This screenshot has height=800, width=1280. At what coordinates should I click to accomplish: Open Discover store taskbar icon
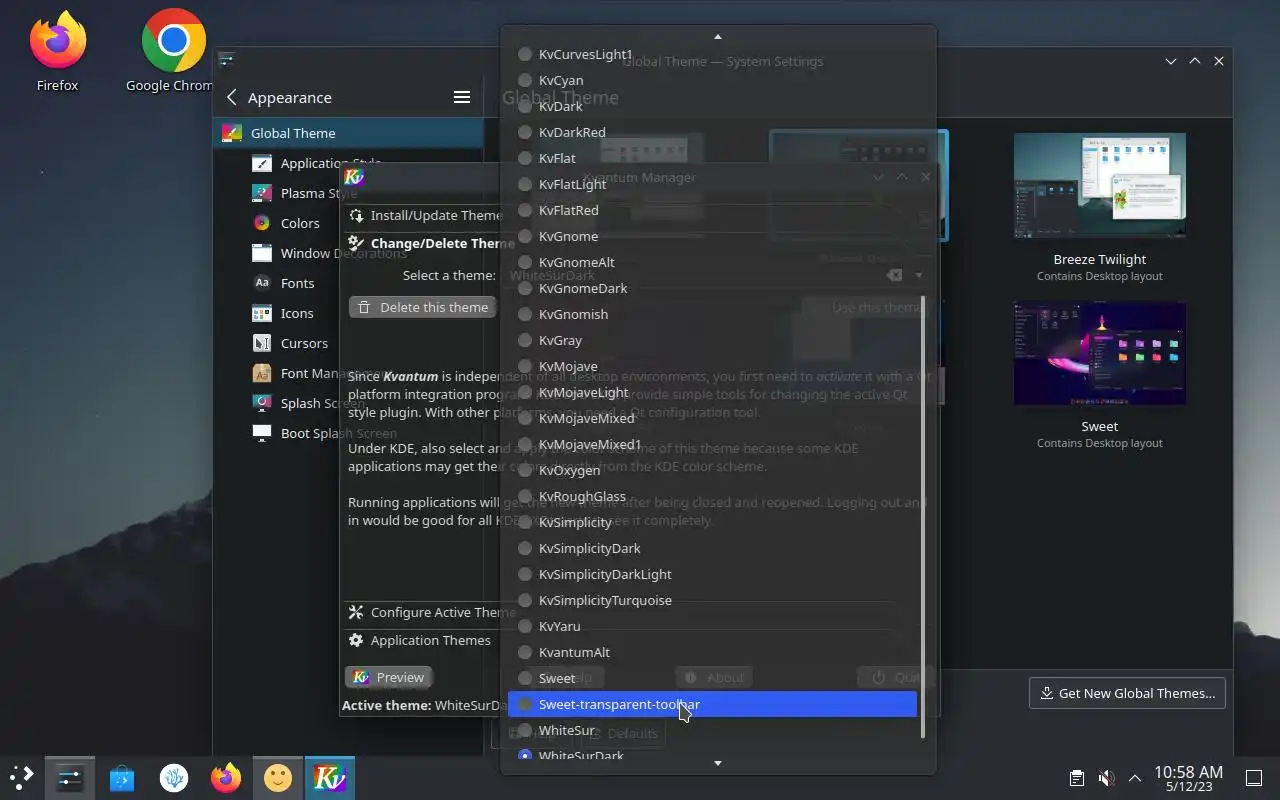[122, 777]
